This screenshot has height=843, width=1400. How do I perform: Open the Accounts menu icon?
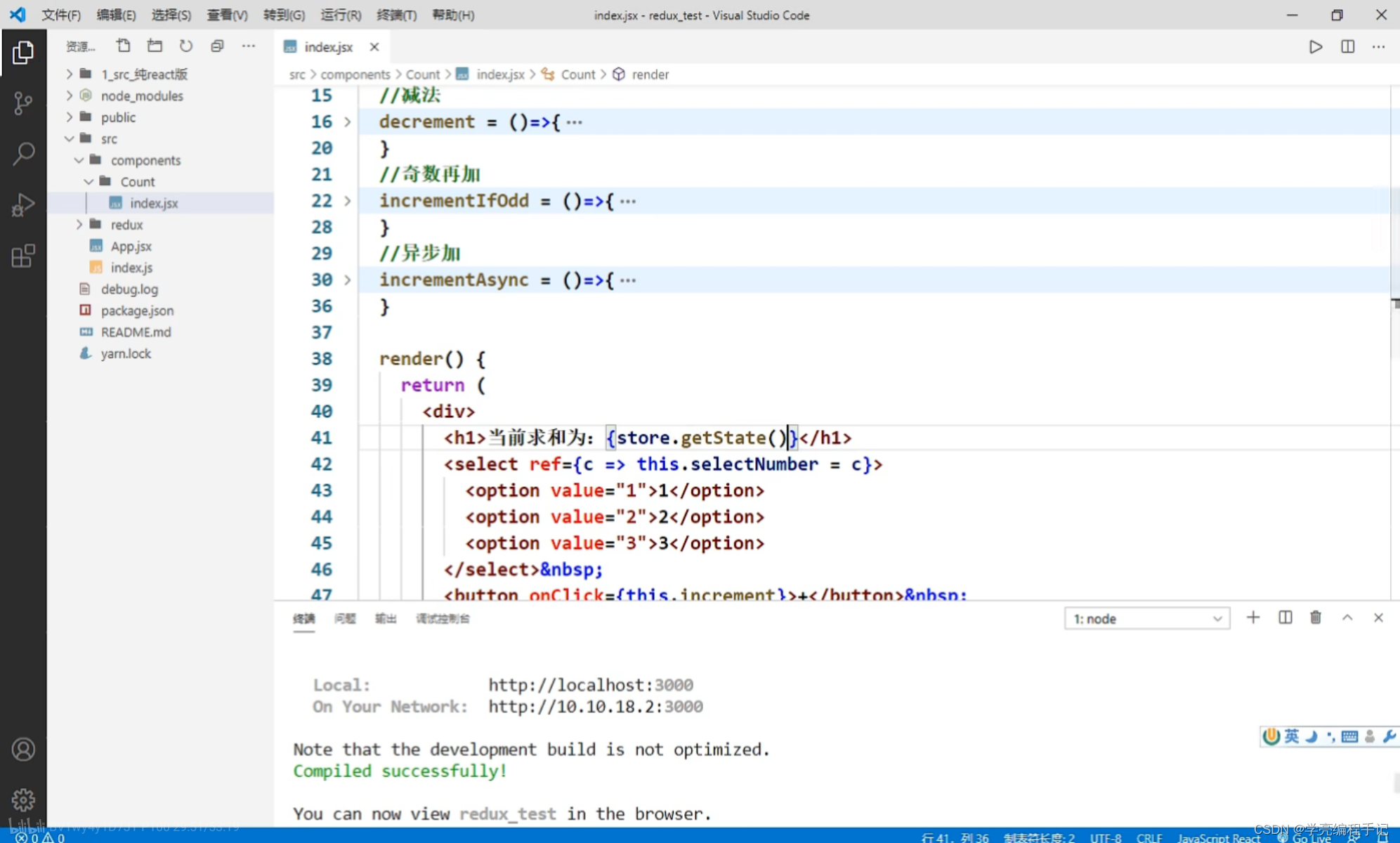[23, 750]
